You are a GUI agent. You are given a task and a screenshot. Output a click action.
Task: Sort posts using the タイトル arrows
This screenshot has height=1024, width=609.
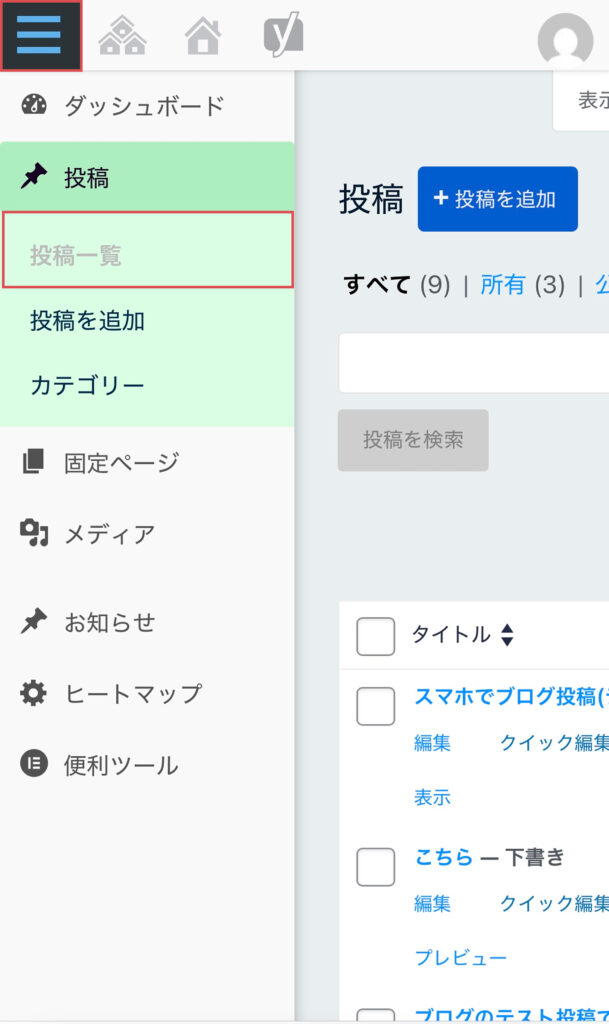click(x=507, y=635)
